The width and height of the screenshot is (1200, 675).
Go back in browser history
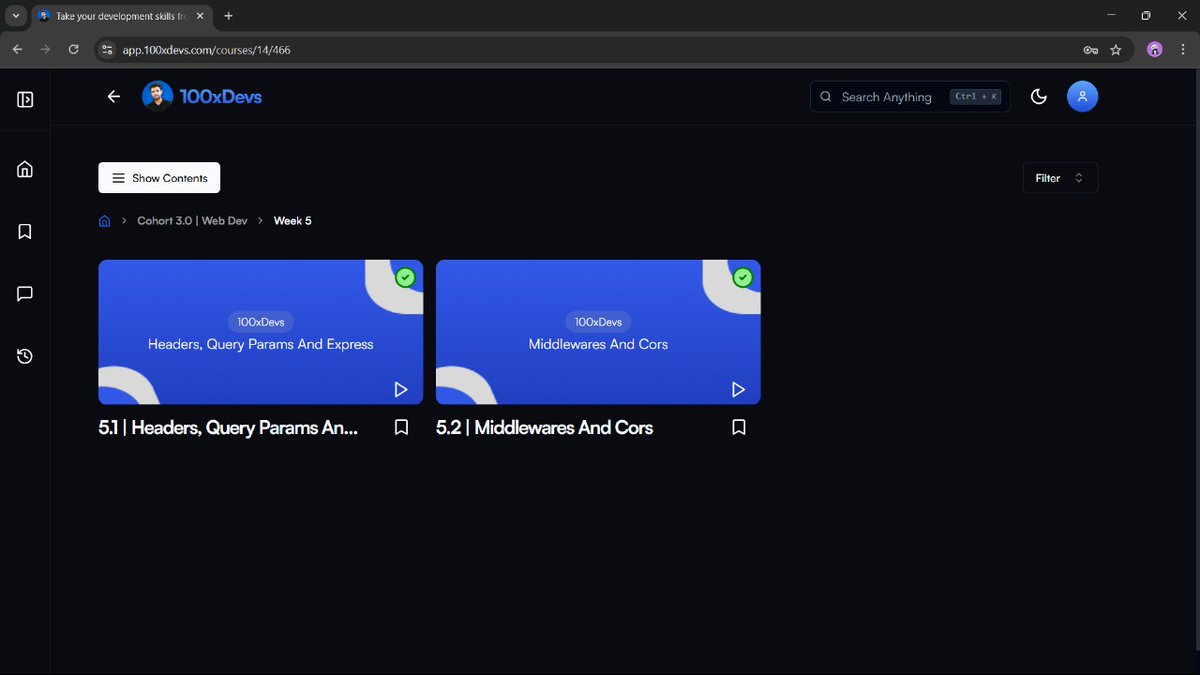17,49
